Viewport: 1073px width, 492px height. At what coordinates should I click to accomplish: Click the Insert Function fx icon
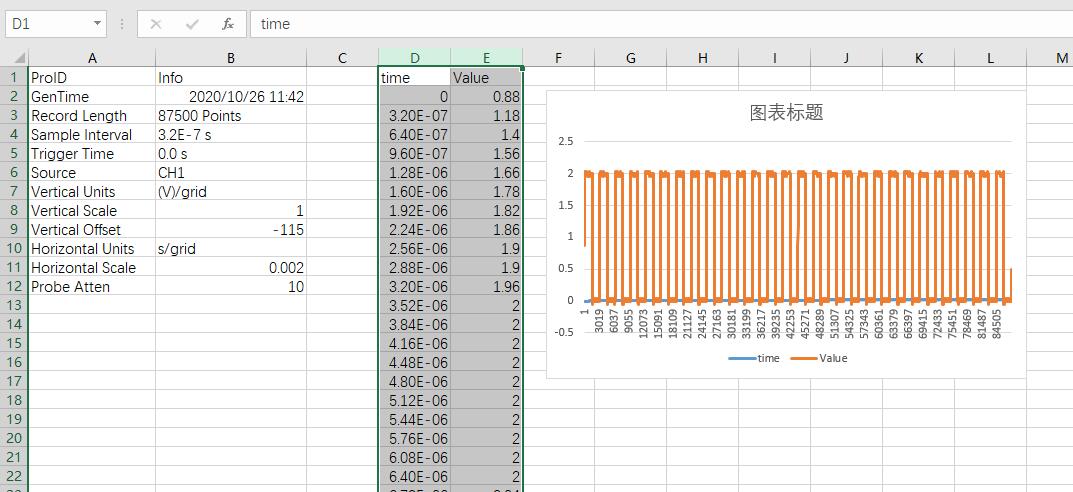point(228,24)
